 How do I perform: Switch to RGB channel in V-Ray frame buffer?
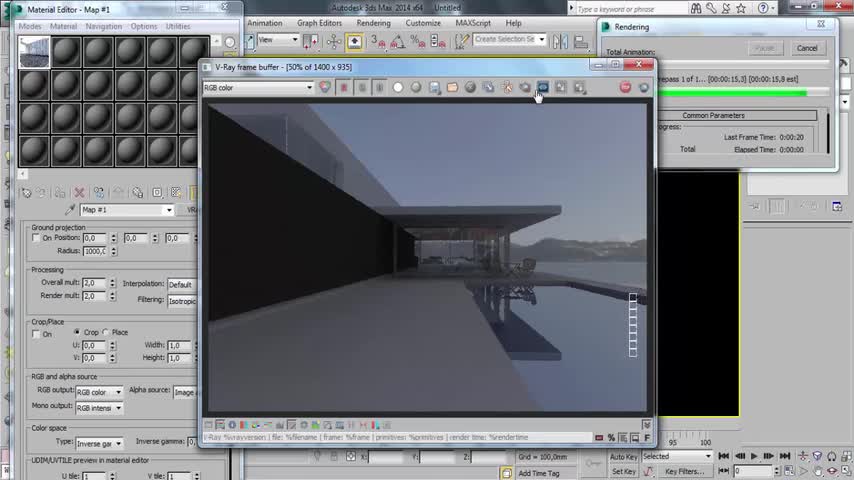325,87
